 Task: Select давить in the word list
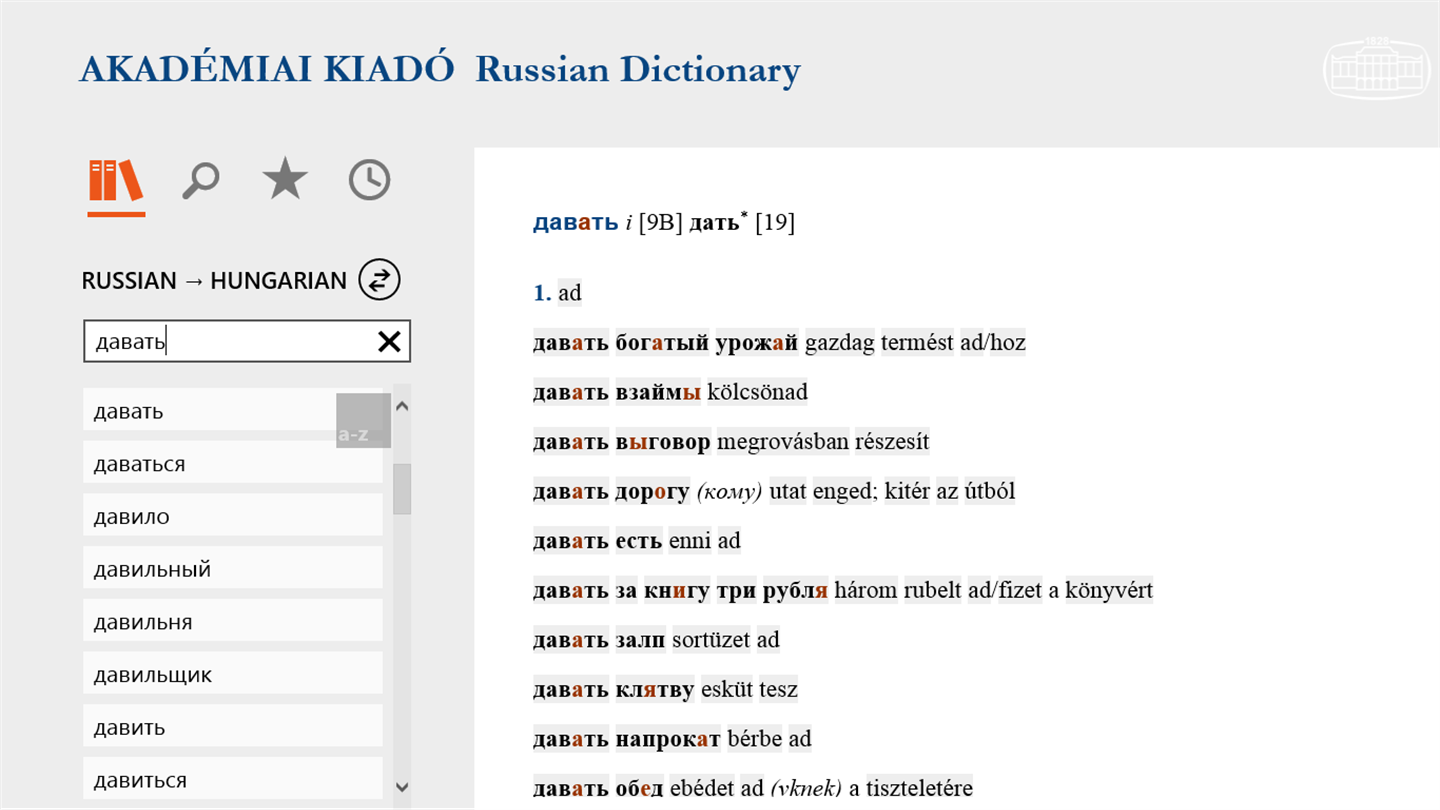tap(233, 727)
